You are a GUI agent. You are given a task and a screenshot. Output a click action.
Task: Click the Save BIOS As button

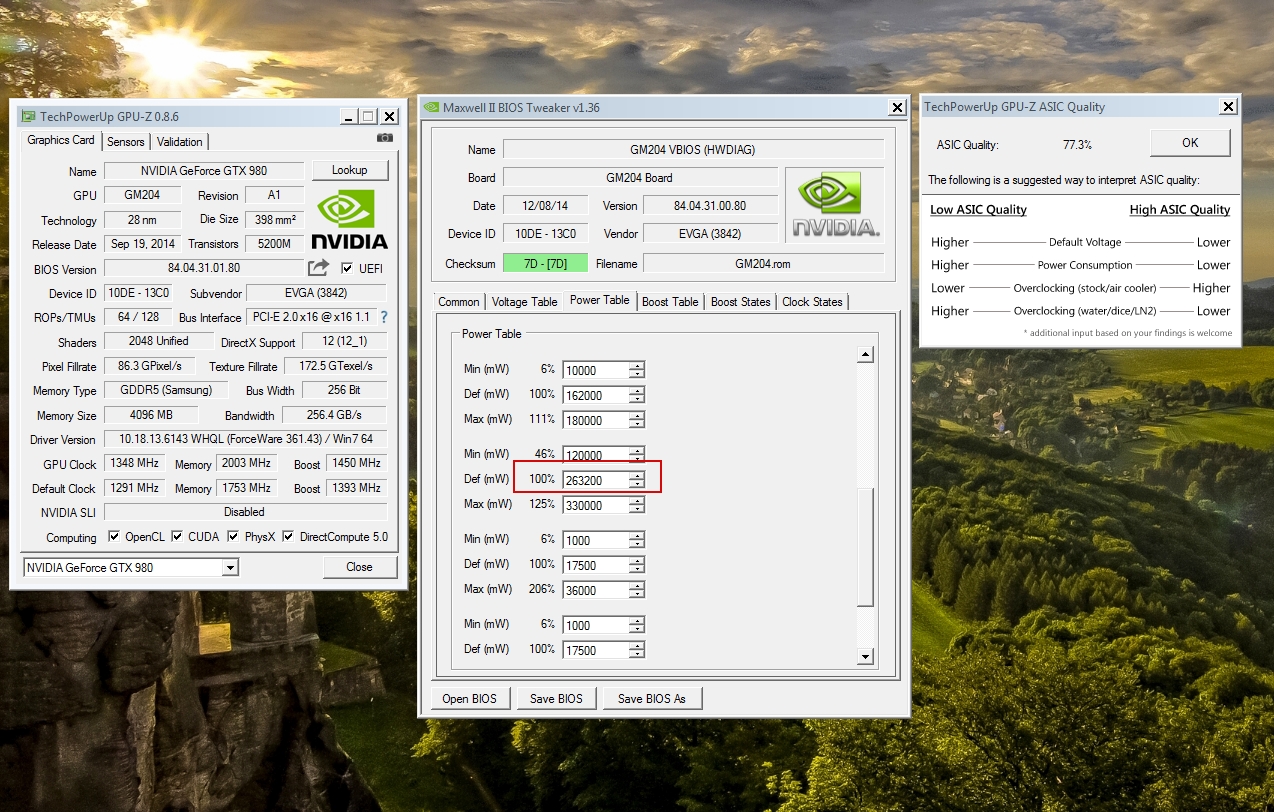tap(652, 698)
